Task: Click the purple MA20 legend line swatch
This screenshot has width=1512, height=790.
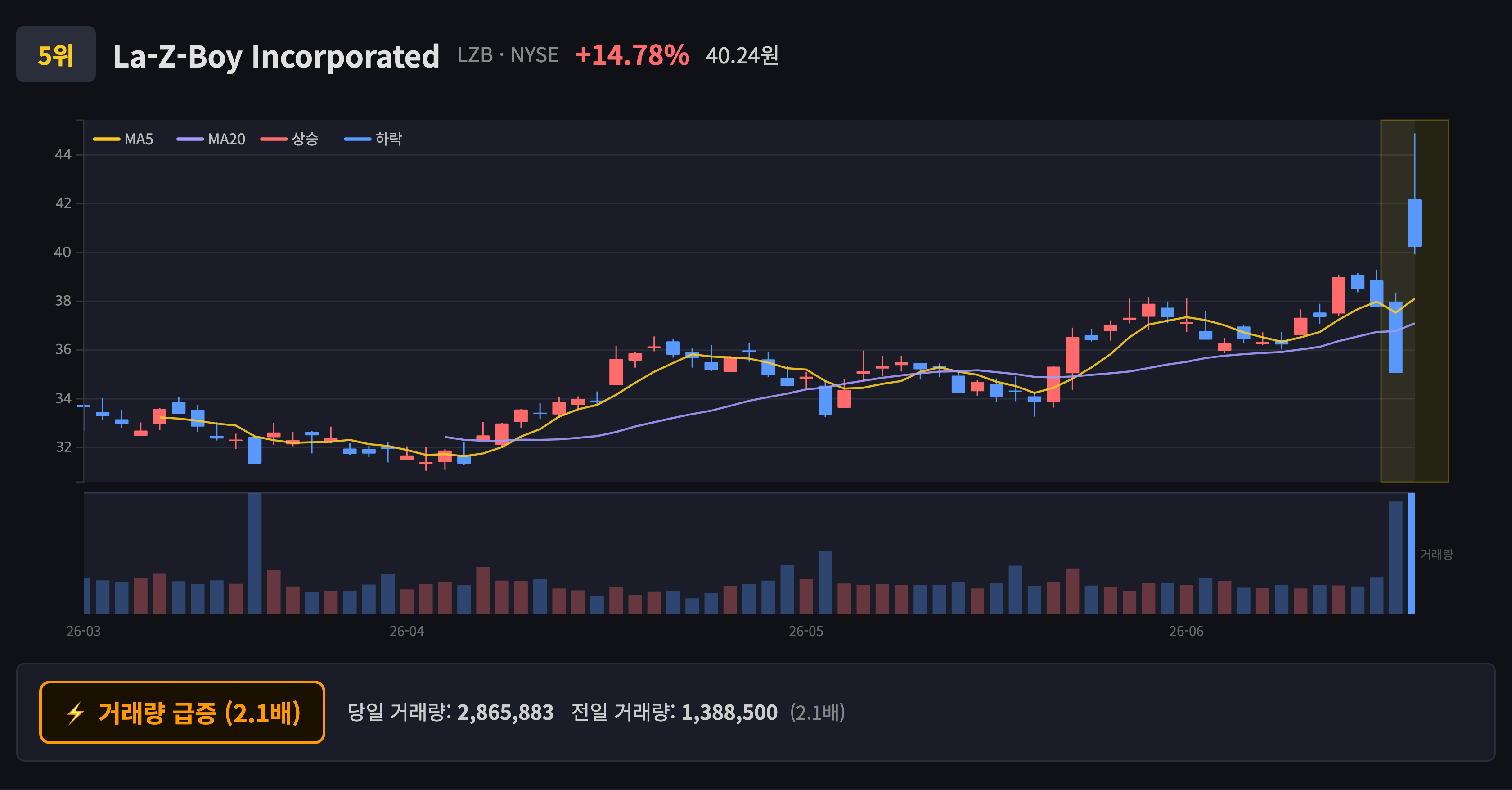Action: (190, 139)
